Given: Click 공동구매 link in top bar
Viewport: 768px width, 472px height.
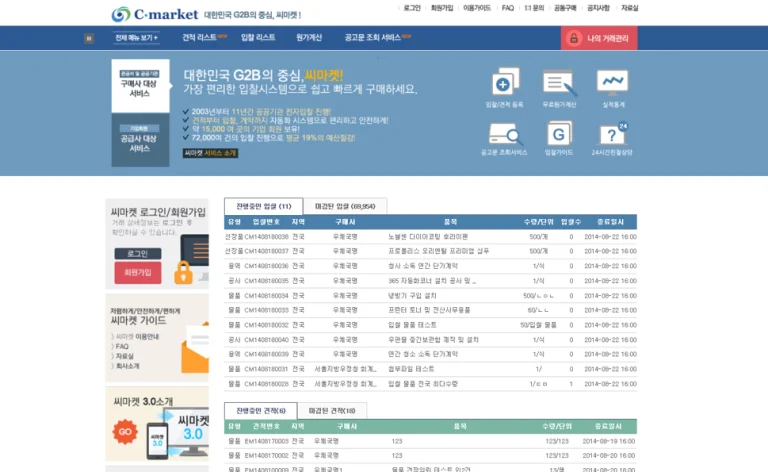Looking at the screenshot, I should coord(565,8).
